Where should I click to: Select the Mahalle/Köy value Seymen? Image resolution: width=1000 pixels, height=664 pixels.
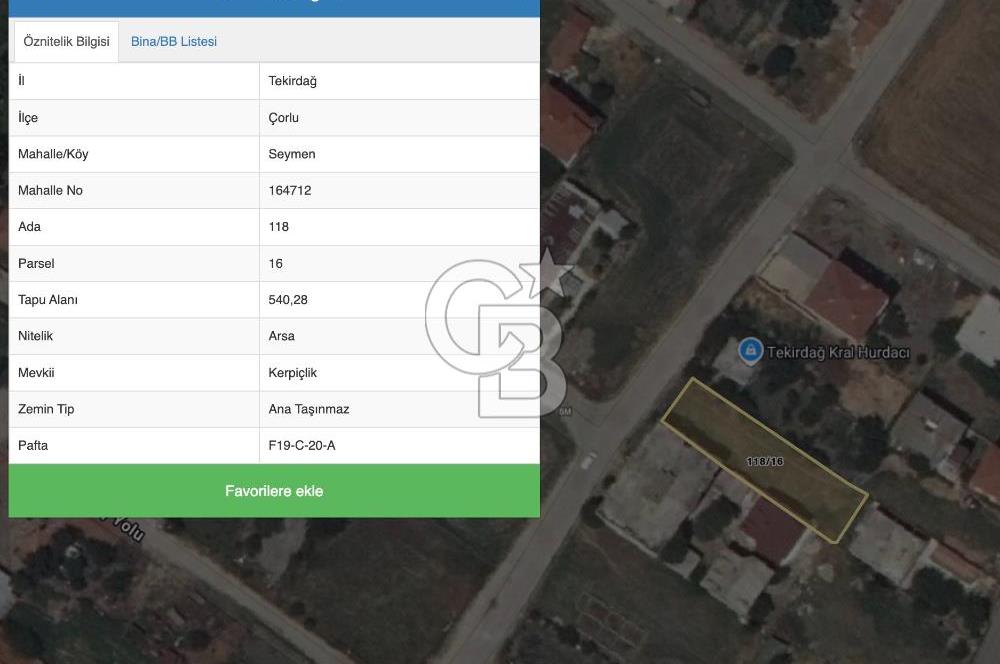click(x=292, y=154)
